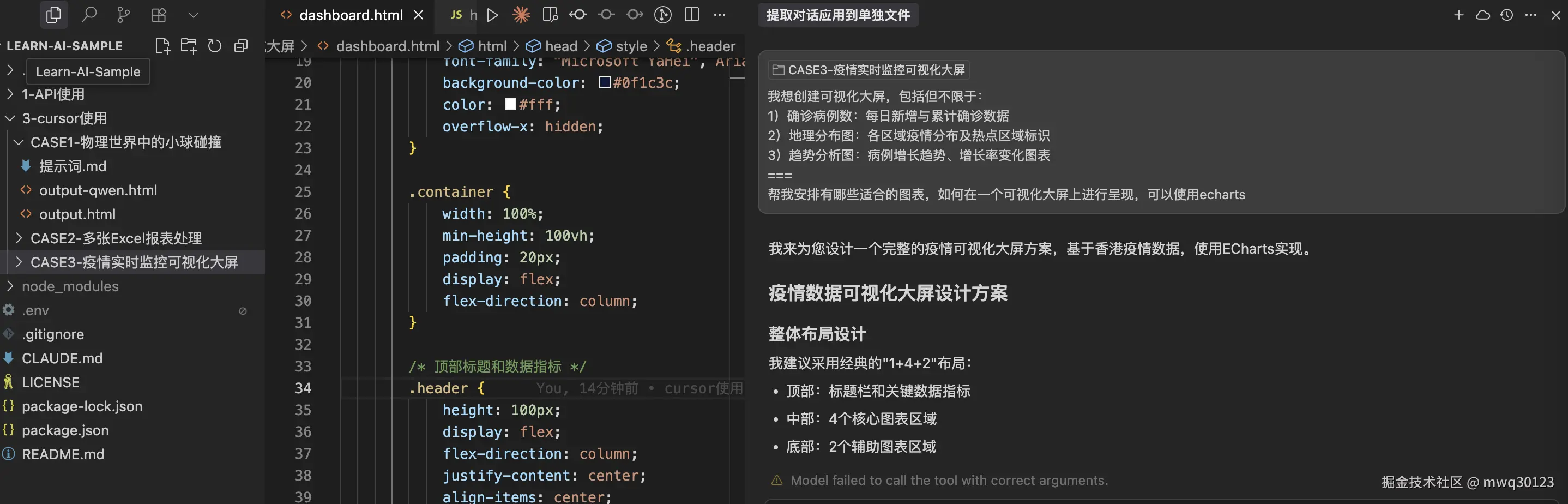Image resolution: width=1568 pixels, height=504 pixels.
Task: Show chat history clock icon
Action: [x=1506, y=15]
